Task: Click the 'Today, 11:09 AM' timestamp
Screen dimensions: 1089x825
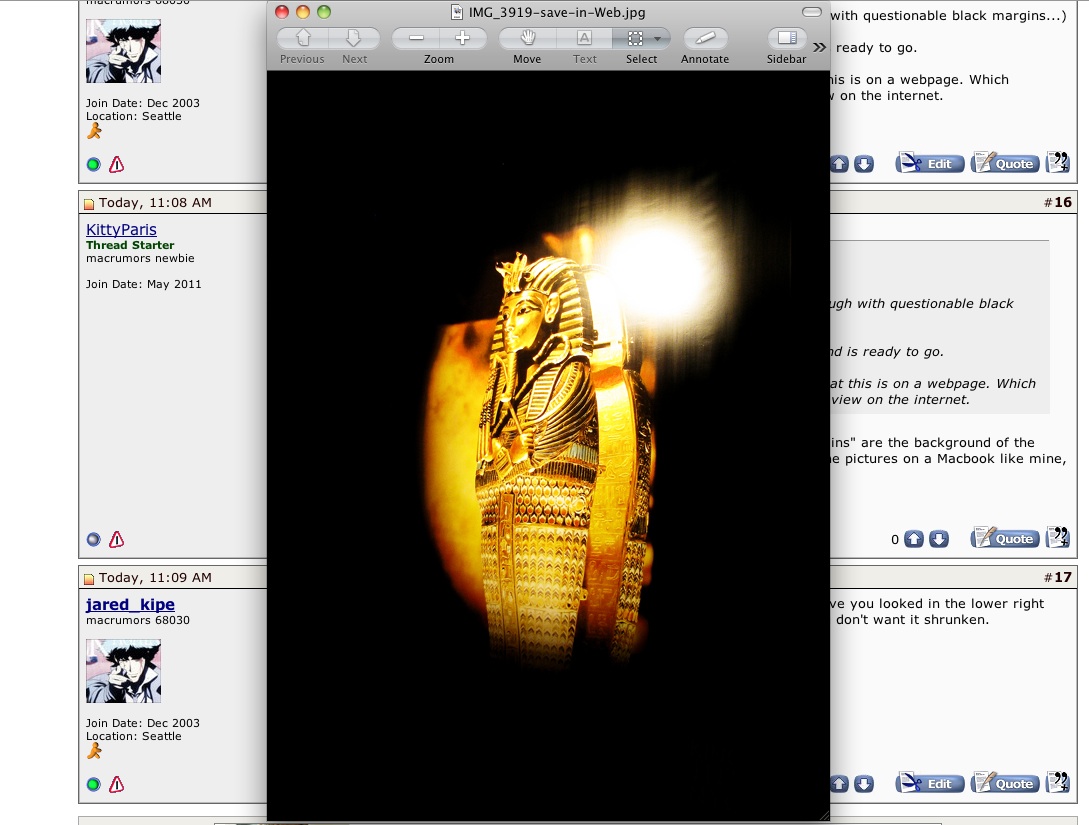Action: [155, 577]
